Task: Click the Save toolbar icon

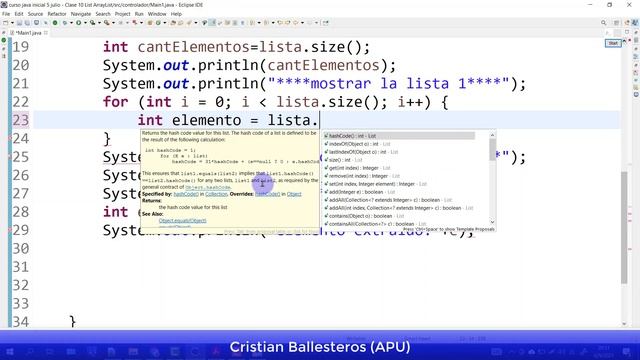Action: (19, 23)
